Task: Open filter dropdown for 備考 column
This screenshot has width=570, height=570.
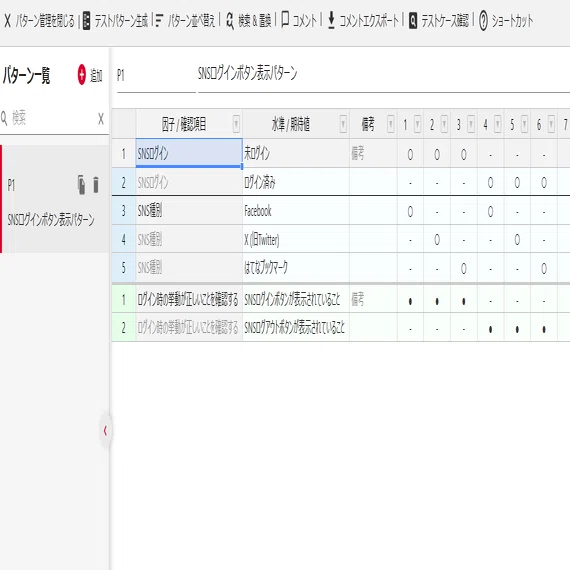Action: point(391,124)
